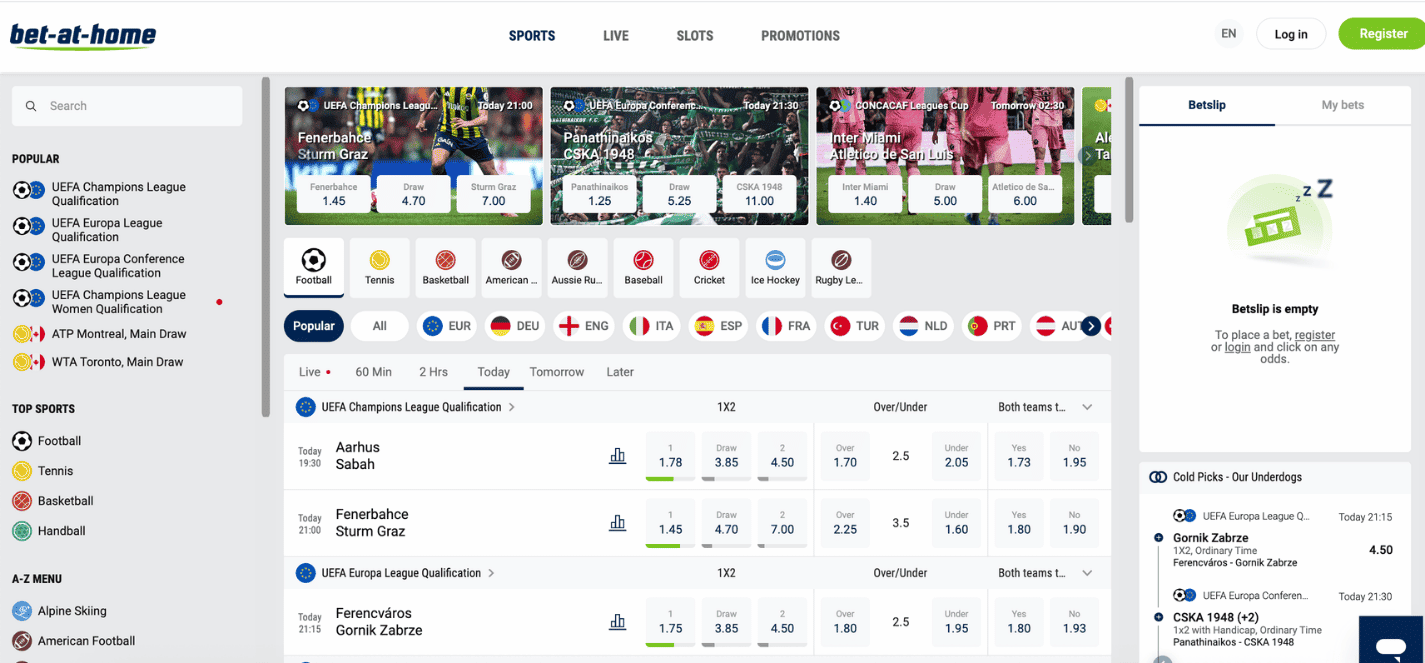Pick Aarhus win odds 1.78

671,456
